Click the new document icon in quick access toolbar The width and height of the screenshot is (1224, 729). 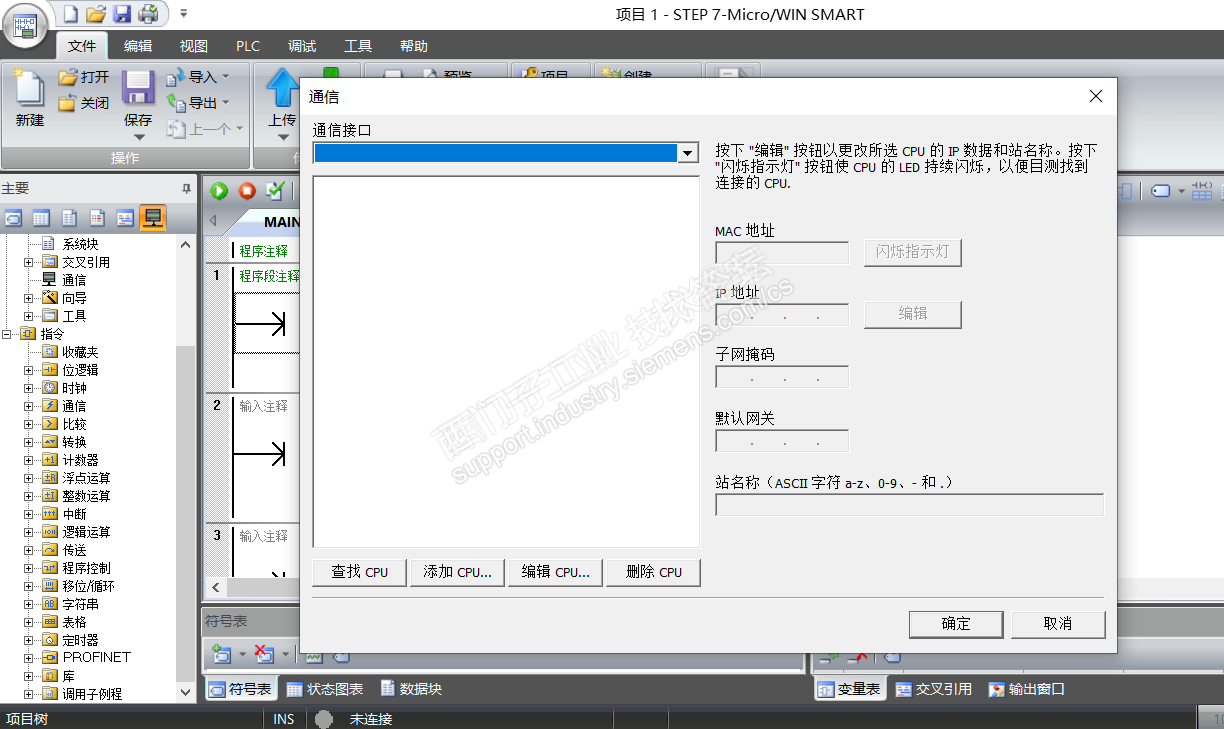coord(70,14)
